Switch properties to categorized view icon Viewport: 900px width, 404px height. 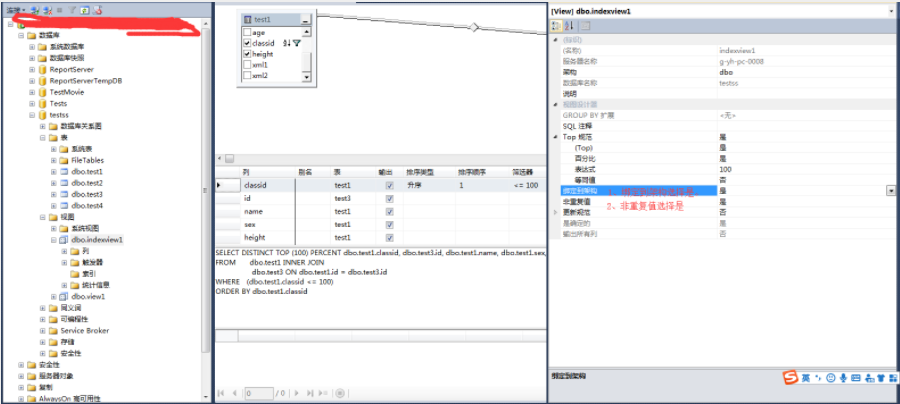(x=556, y=25)
